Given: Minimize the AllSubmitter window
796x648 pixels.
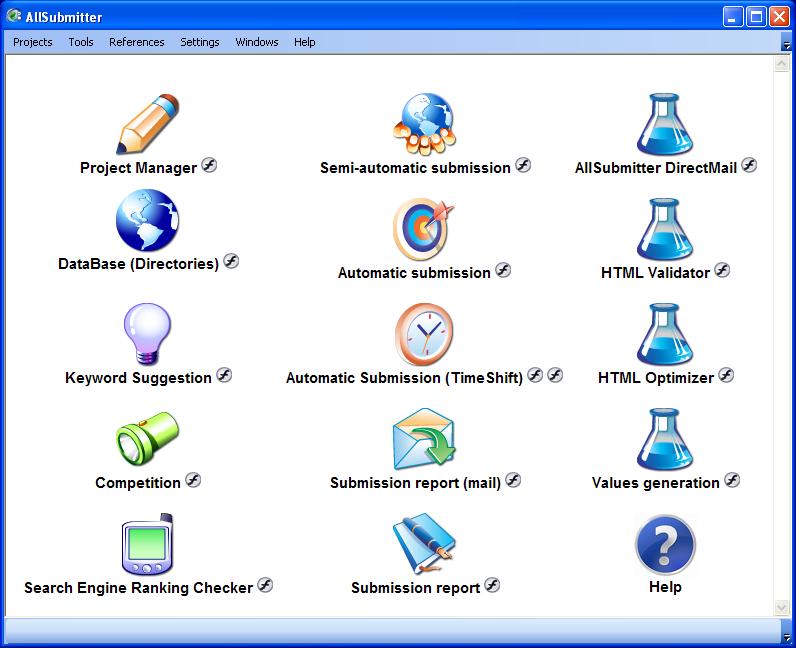Looking at the screenshot, I should pos(733,17).
